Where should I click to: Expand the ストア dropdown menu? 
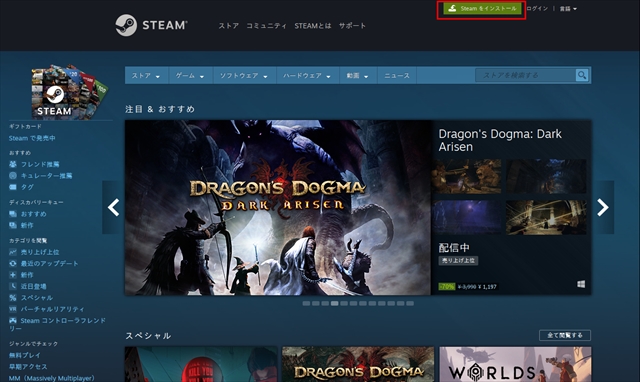tap(146, 76)
